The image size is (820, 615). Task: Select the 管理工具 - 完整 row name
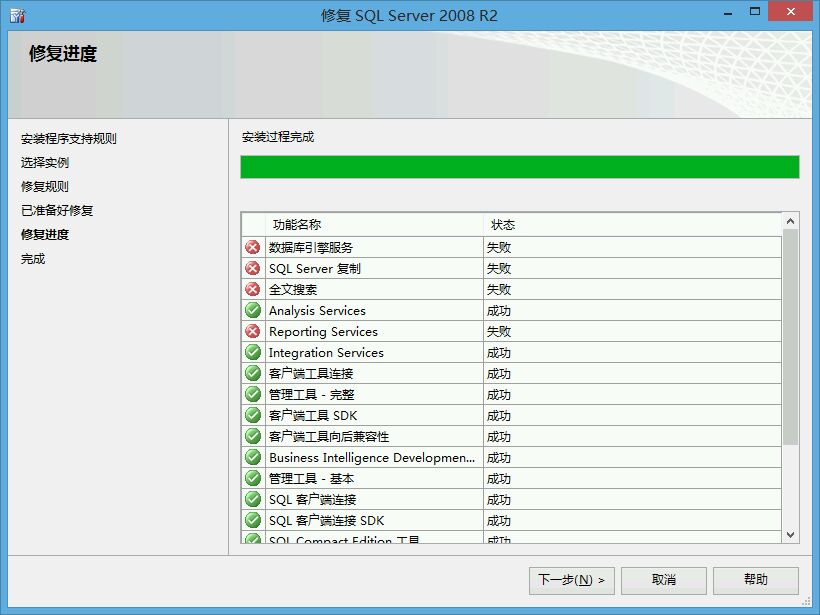point(312,394)
